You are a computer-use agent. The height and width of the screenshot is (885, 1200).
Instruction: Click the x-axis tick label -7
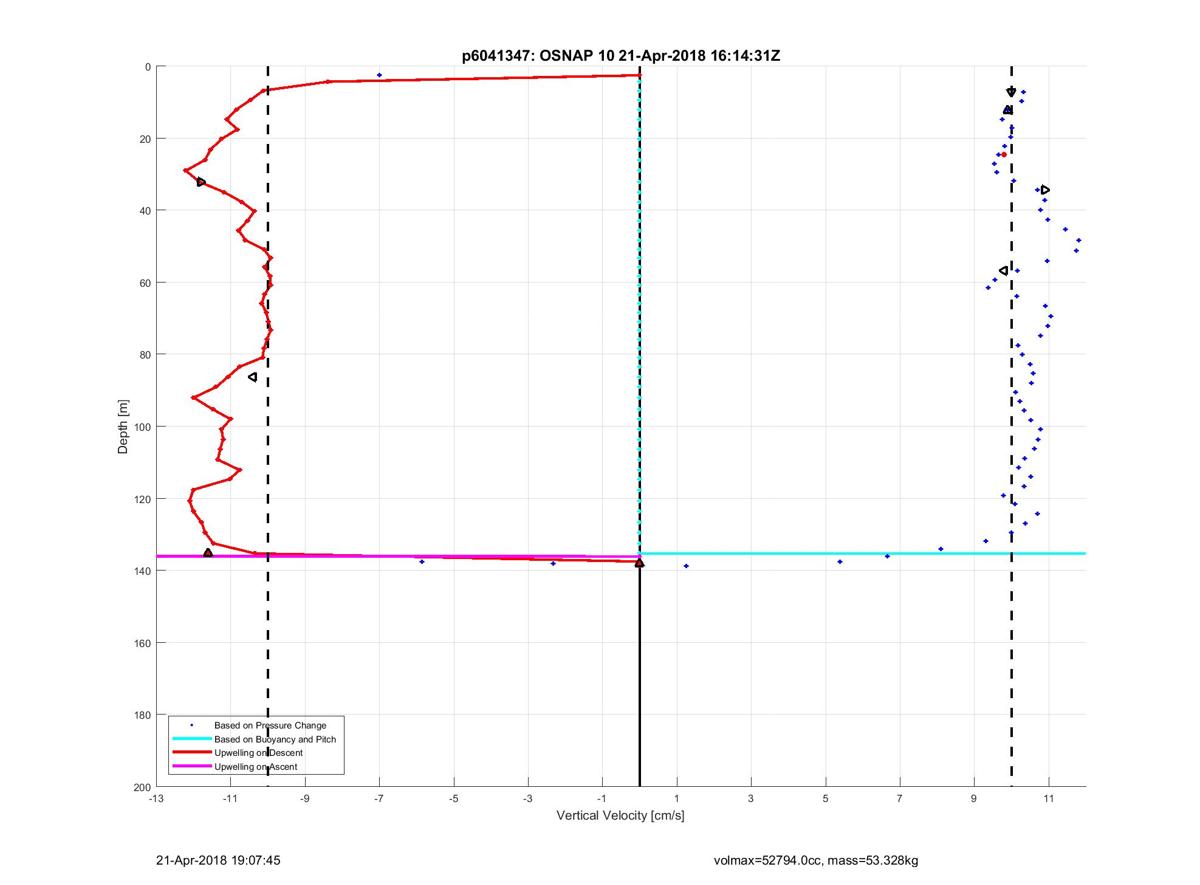379,799
